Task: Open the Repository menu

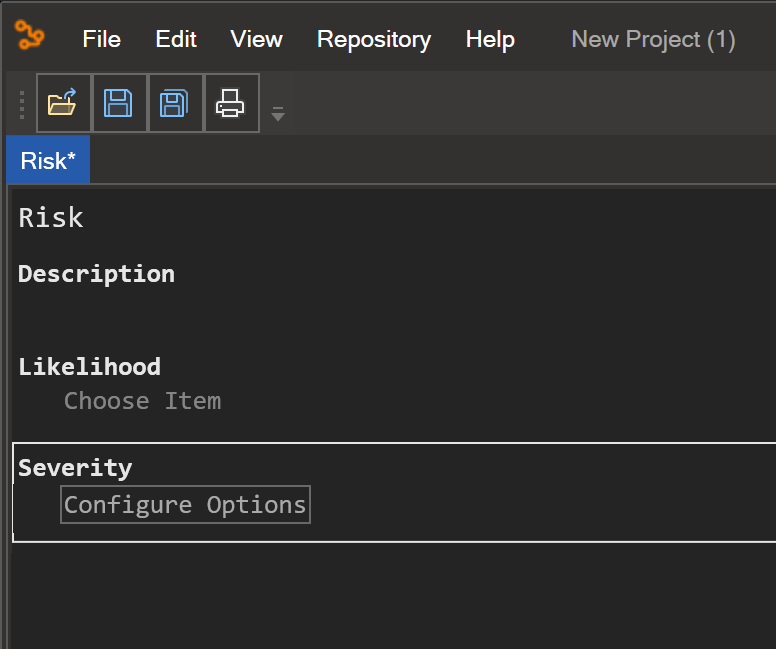Action: click(374, 39)
